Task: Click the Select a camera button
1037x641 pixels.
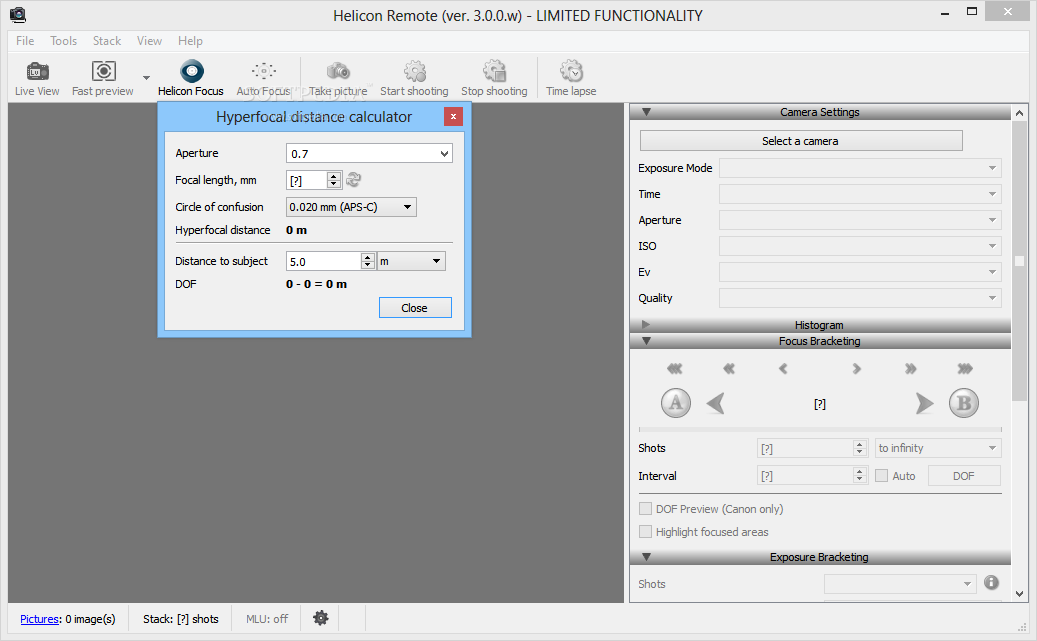Action: (800, 141)
